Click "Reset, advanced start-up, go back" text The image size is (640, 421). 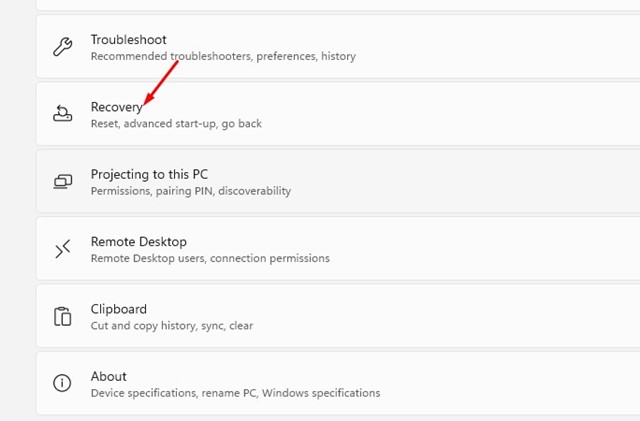[176, 124]
